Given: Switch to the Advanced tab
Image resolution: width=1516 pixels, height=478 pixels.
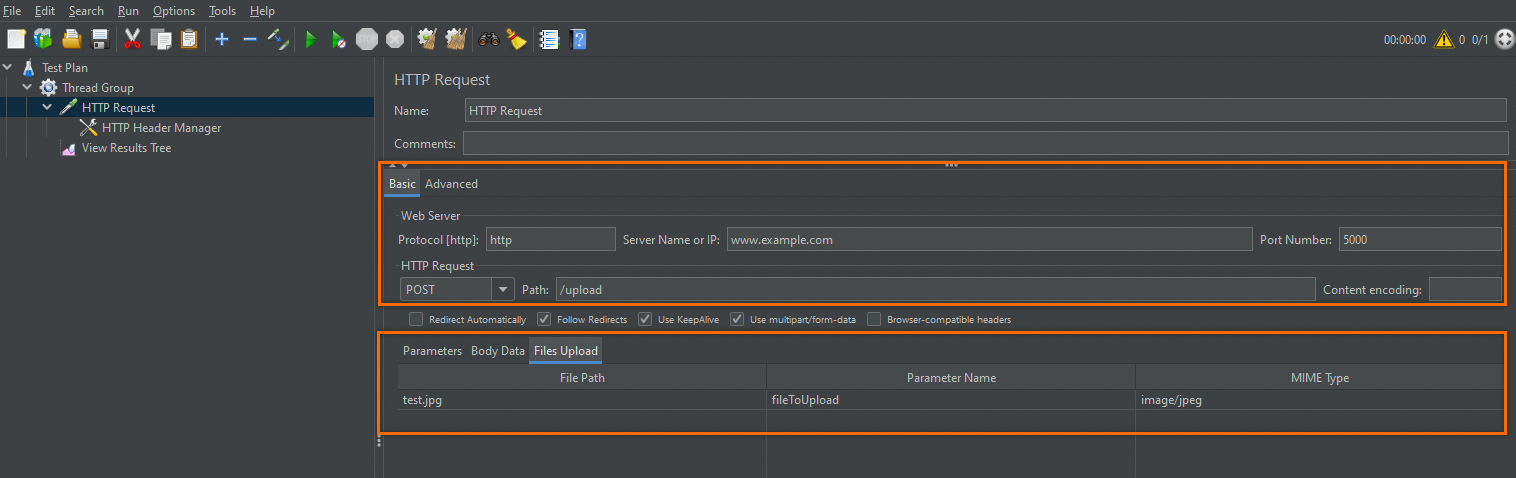Looking at the screenshot, I should click(x=451, y=184).
